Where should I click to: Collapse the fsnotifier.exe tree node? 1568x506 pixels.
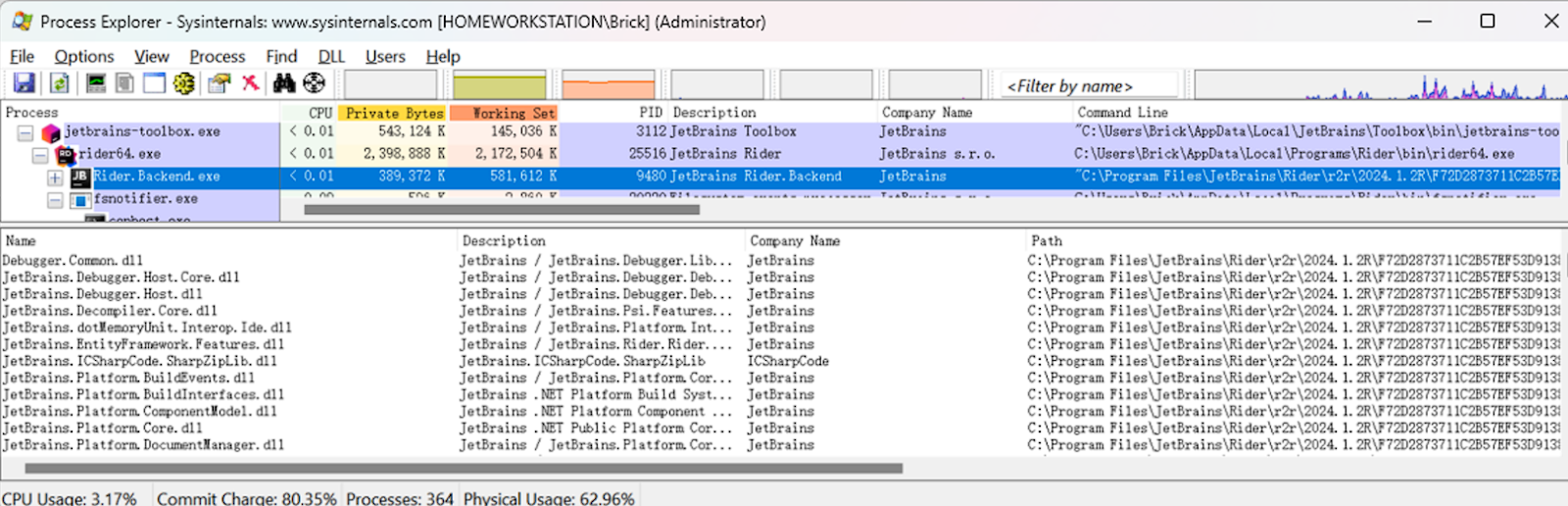pos(55,200)
